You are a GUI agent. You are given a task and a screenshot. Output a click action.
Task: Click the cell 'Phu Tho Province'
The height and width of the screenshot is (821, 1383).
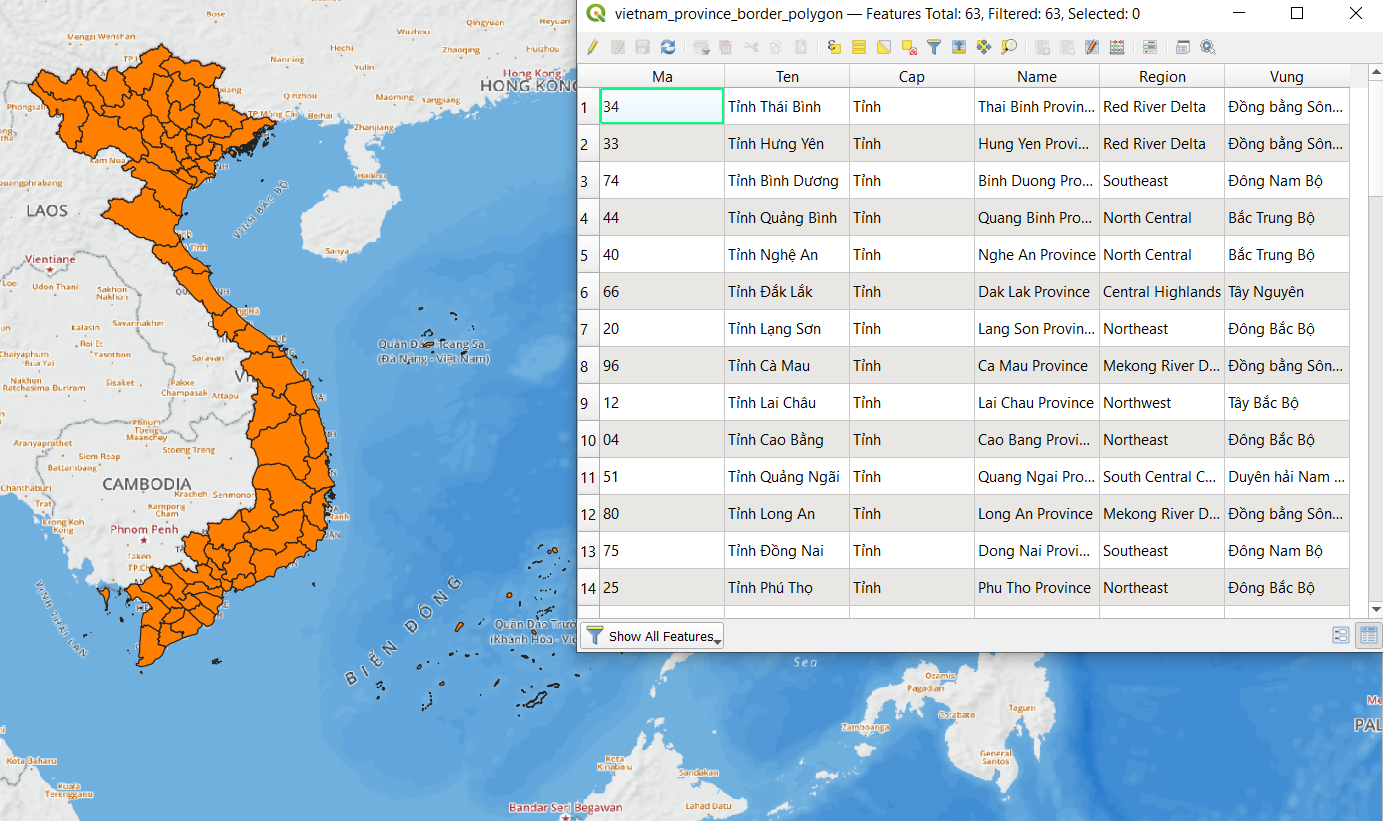[1037, 587]
